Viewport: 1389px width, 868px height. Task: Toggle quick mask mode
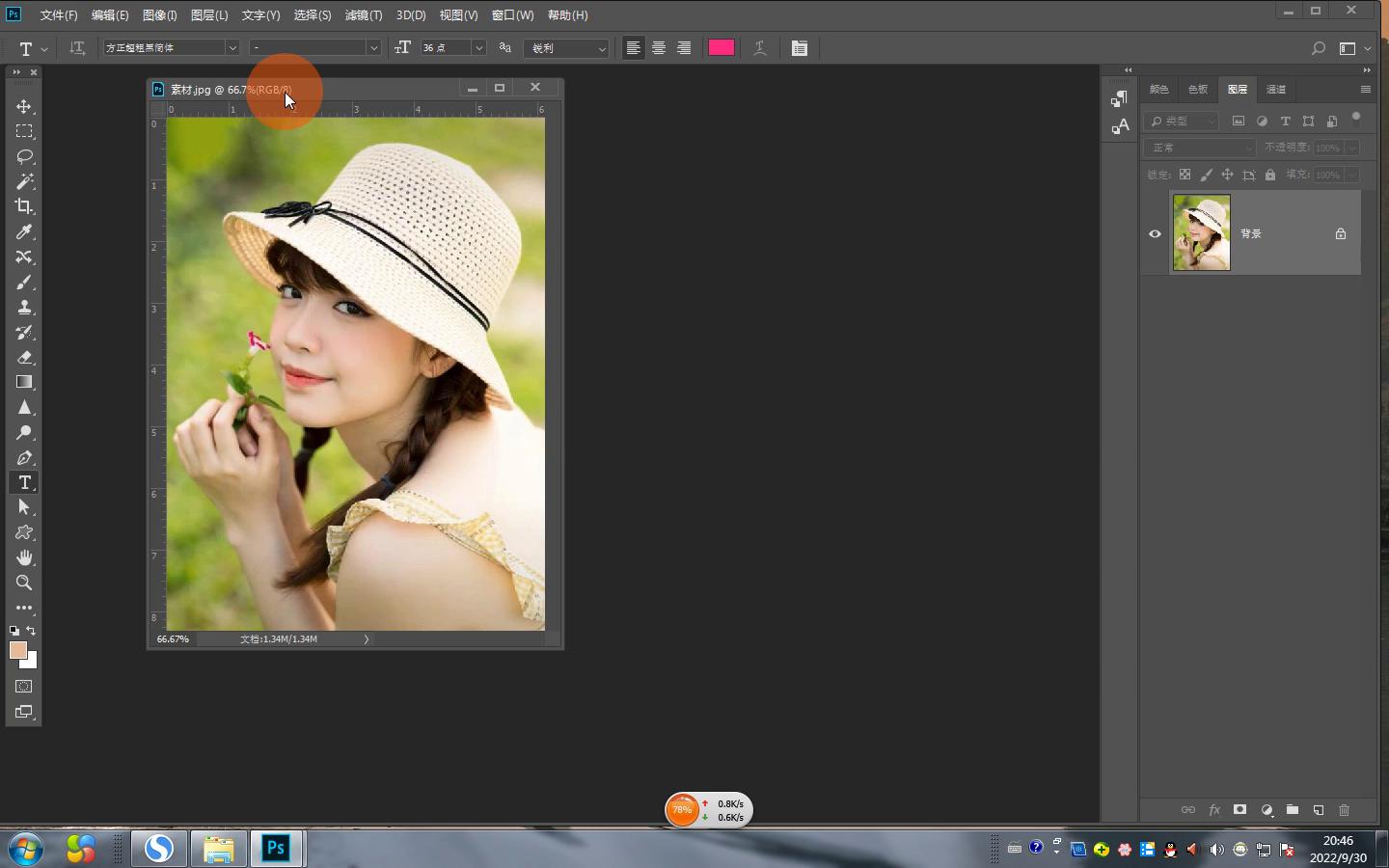24,687
